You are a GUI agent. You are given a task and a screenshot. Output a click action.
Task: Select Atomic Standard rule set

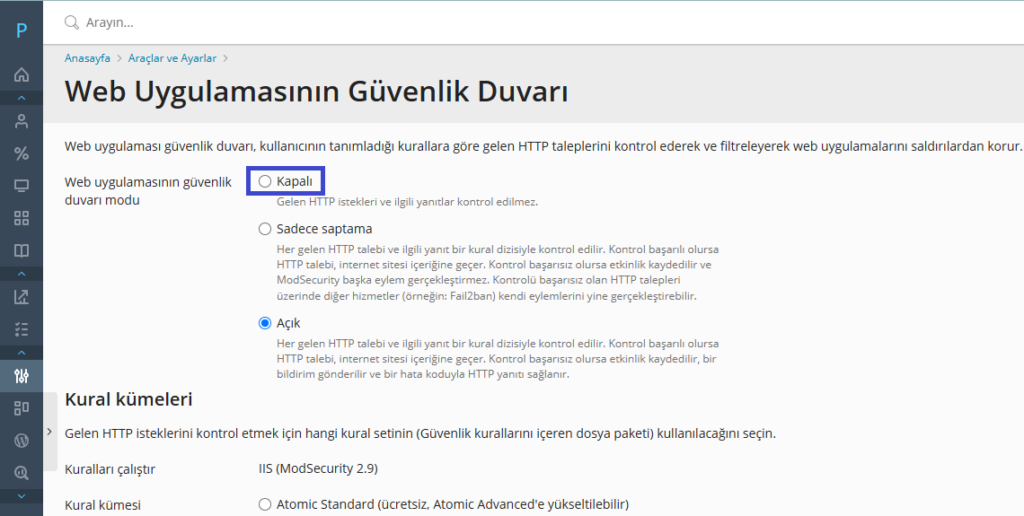click(265, 504)
